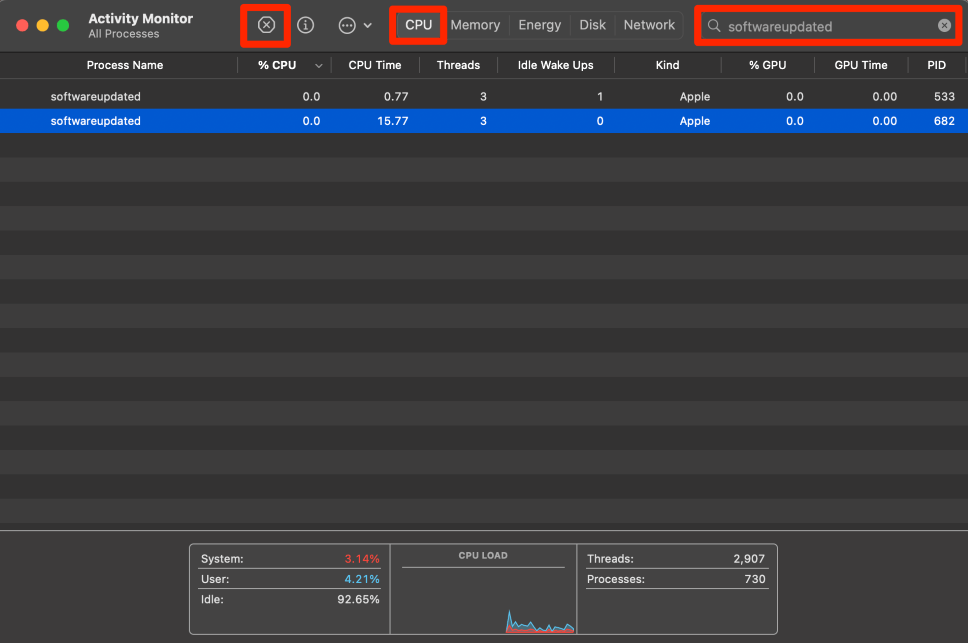Click the magnifying glass search icon
968x643 pixels.
(714, 26)
